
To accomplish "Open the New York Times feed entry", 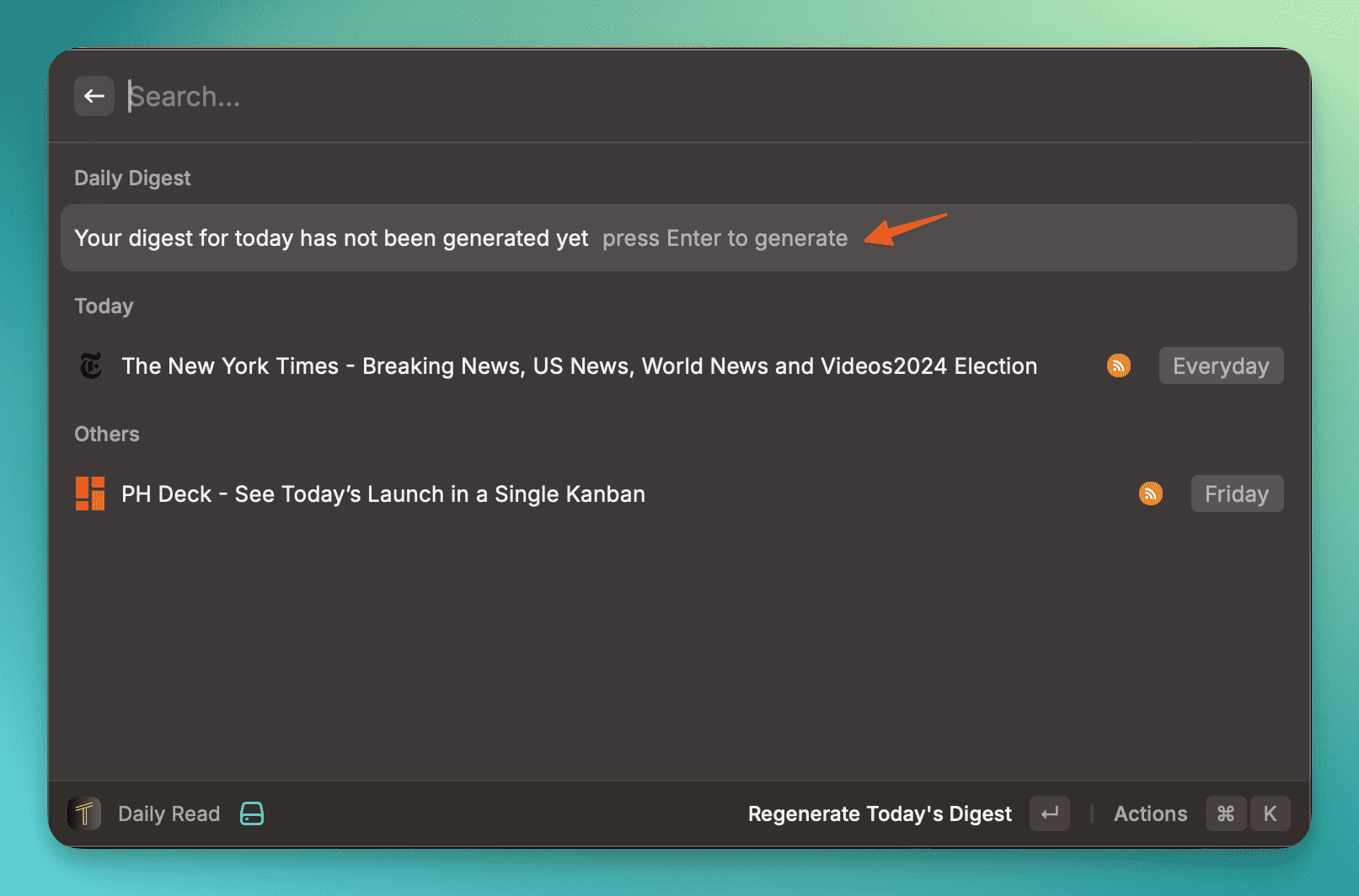I will point(579,366).
